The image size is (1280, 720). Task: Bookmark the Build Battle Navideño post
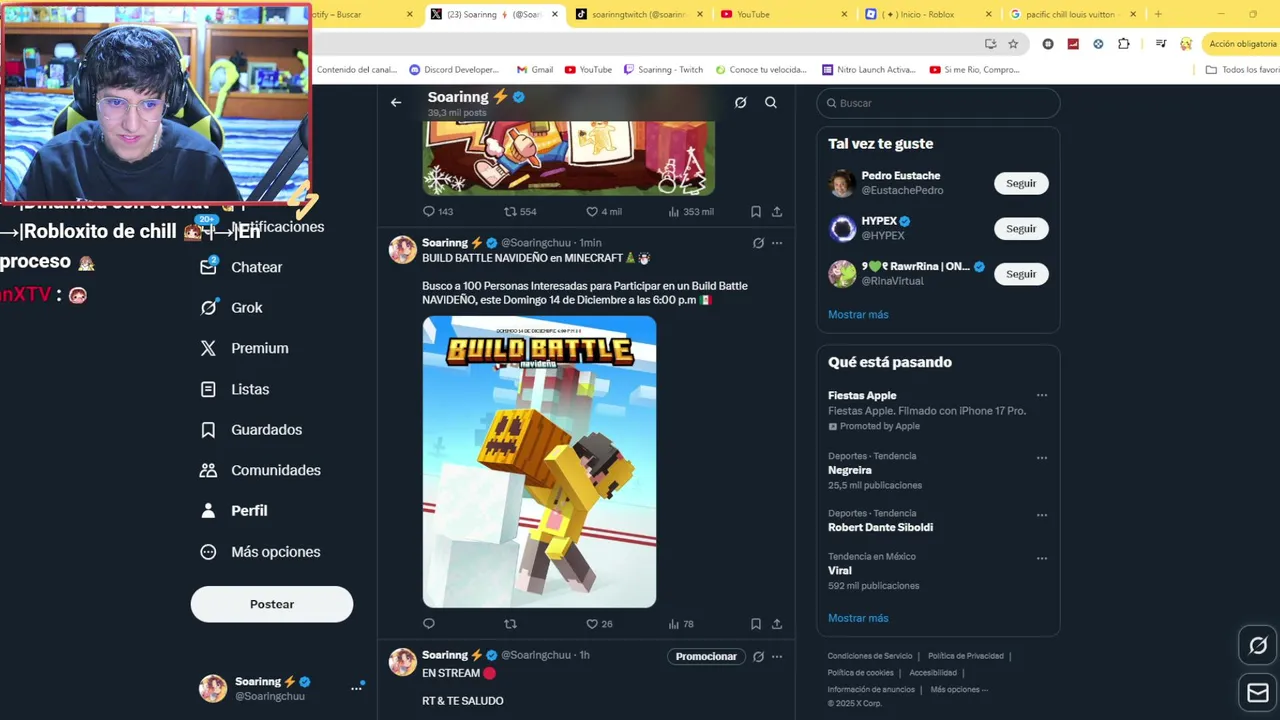point(756,624)
